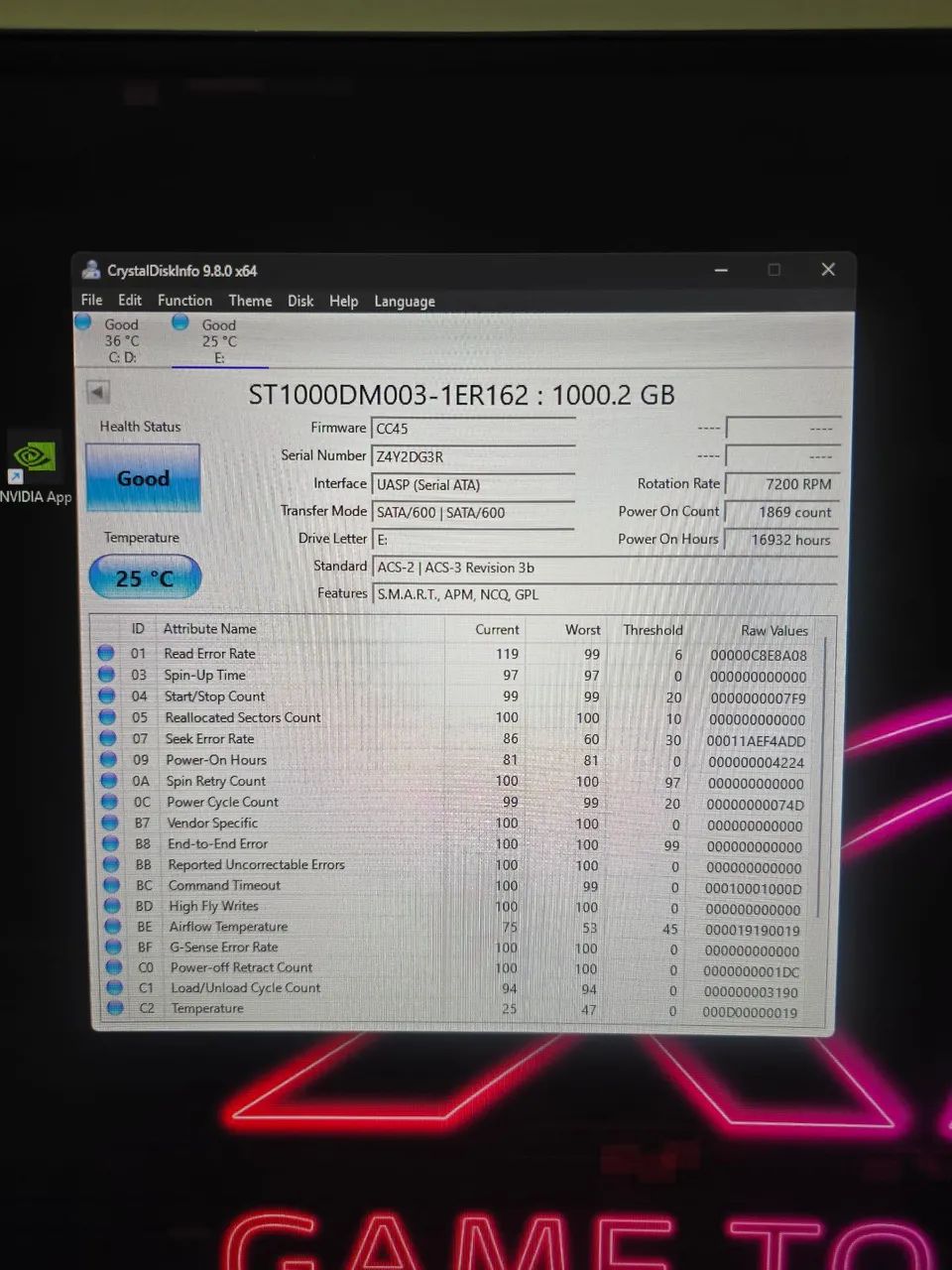Click the Good health status button
This screenshot has height=1270, width=952.
[143, 478]
